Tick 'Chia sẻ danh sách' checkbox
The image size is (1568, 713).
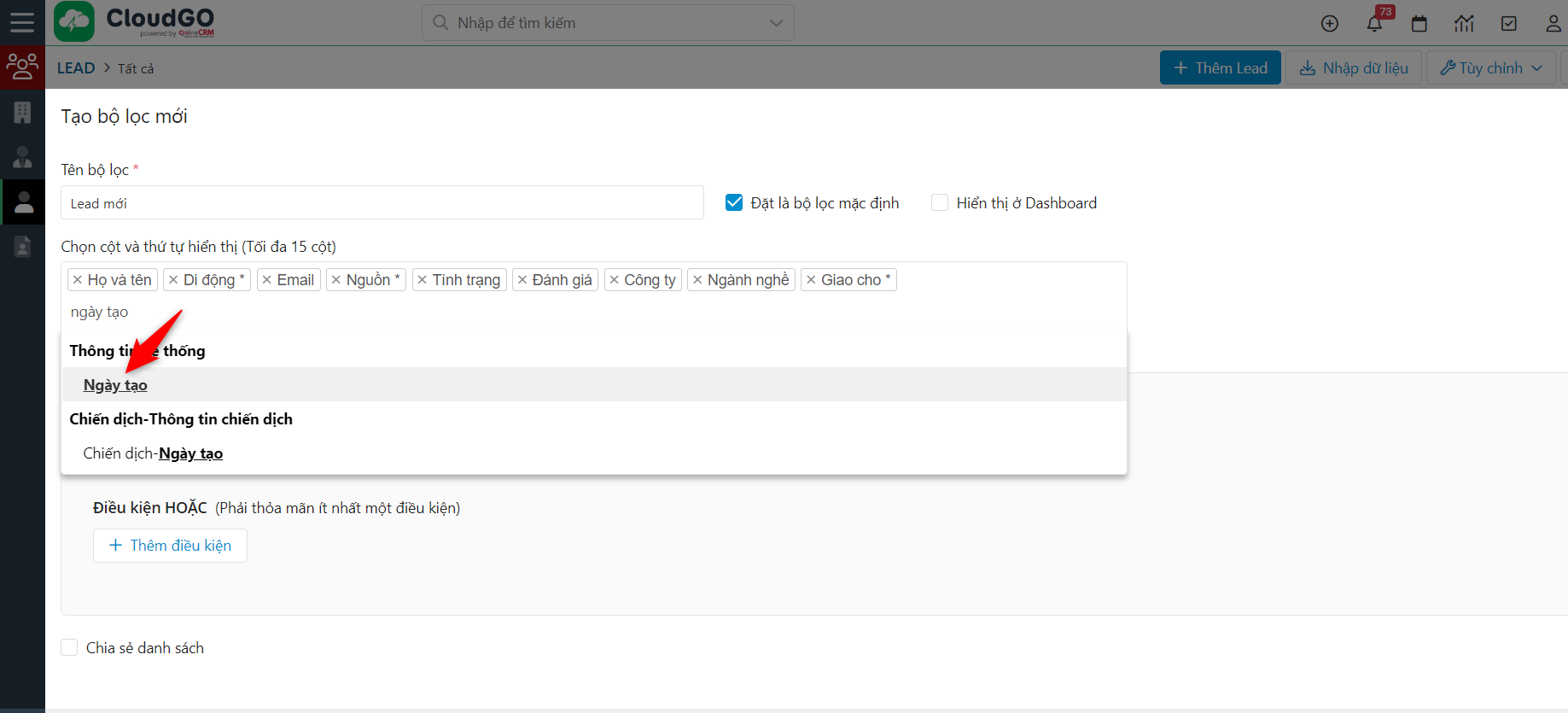click(x=69, y=647)
